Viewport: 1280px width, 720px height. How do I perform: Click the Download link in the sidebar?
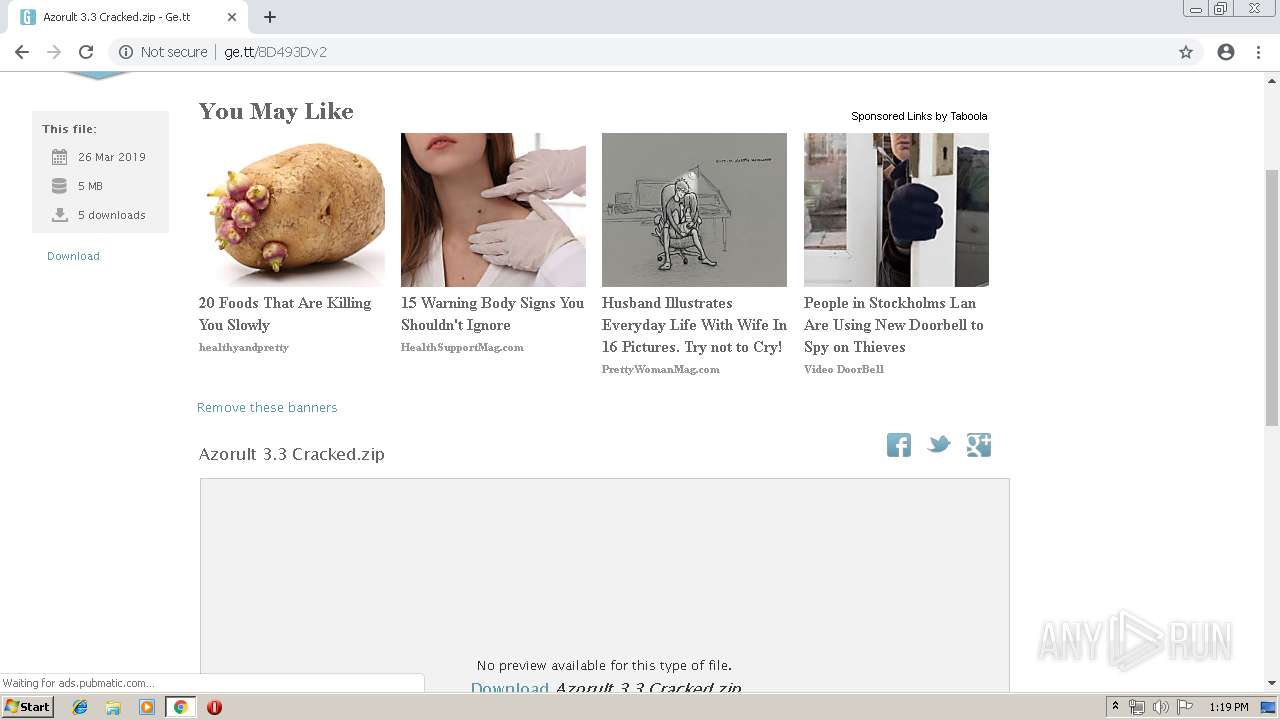point(73,256)
